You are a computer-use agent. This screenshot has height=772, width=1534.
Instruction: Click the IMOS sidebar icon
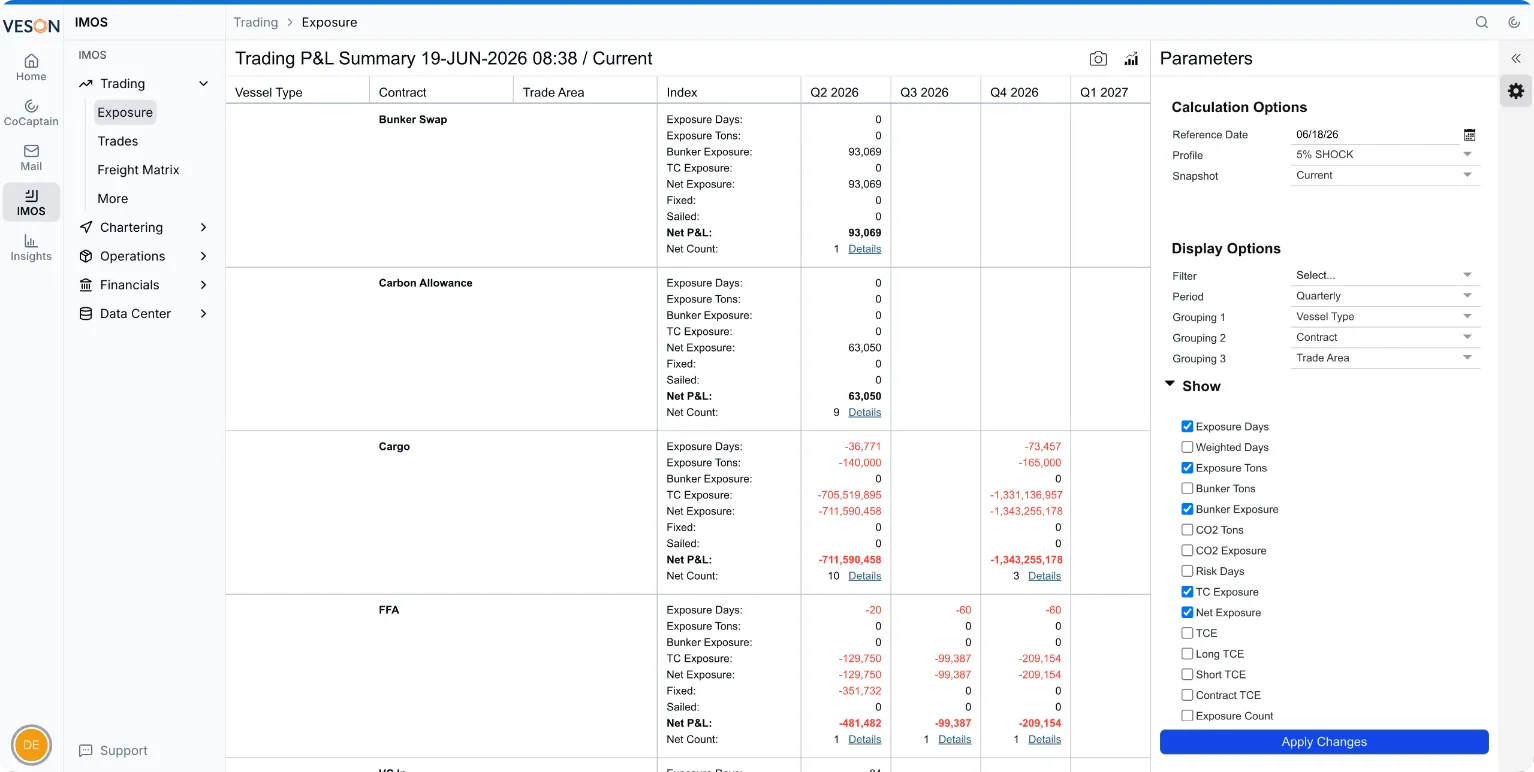[x=31, y=202]
